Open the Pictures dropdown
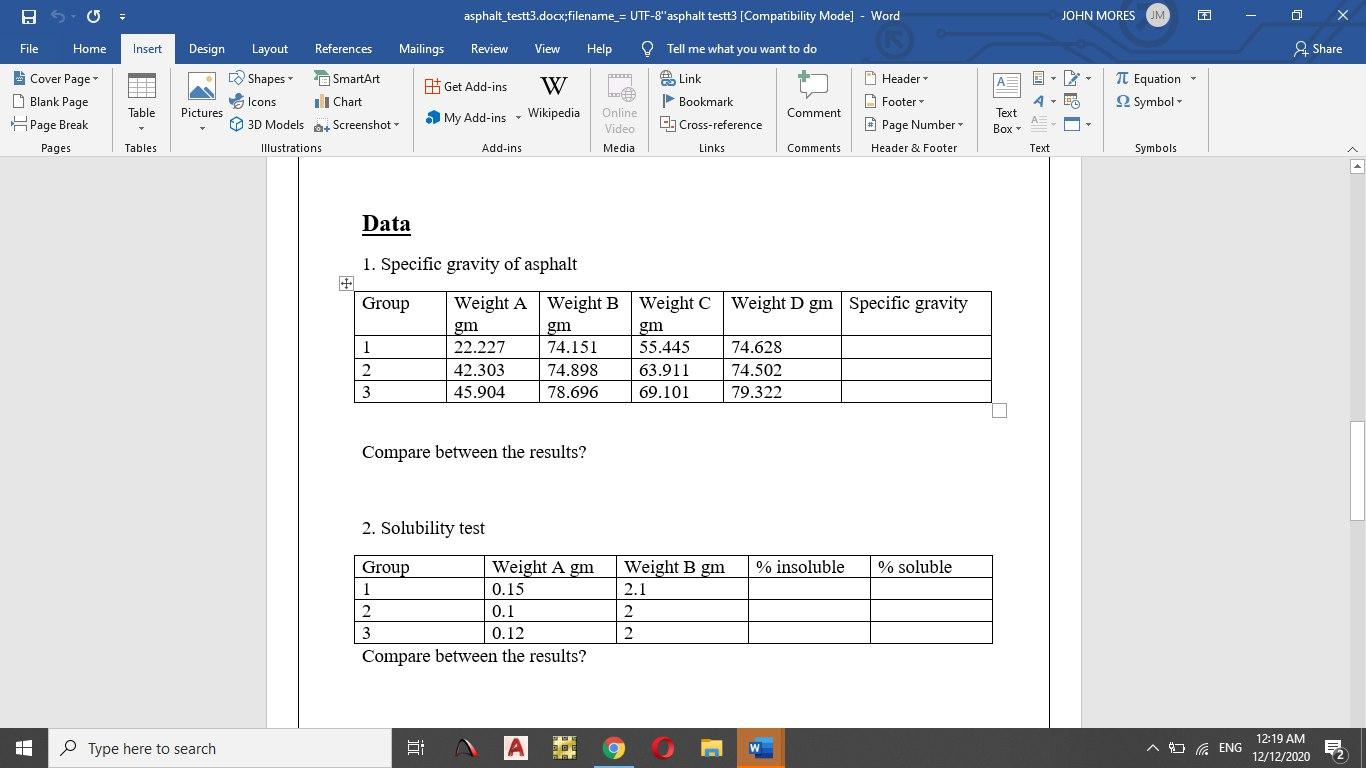The width and height of the screenshot is (1366, 768). coord(202,101)
